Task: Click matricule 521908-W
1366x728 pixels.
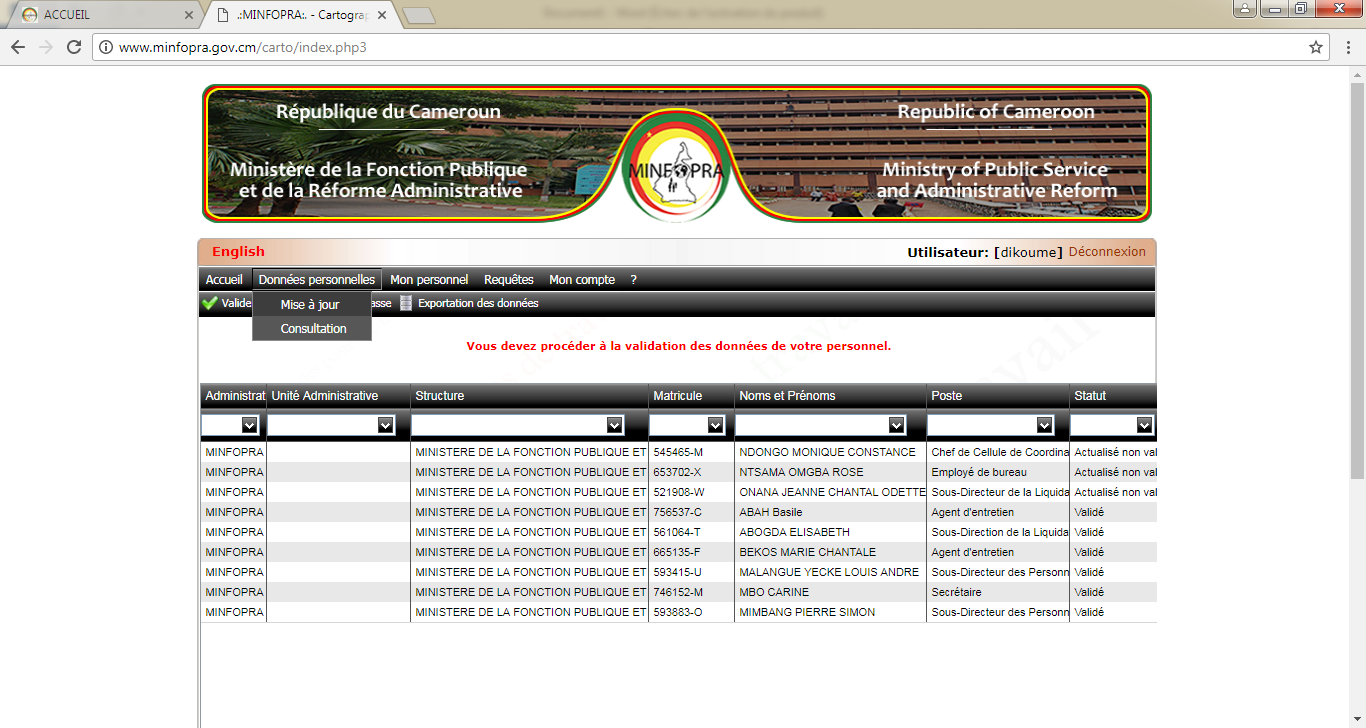Action: (x=679, y=492)
